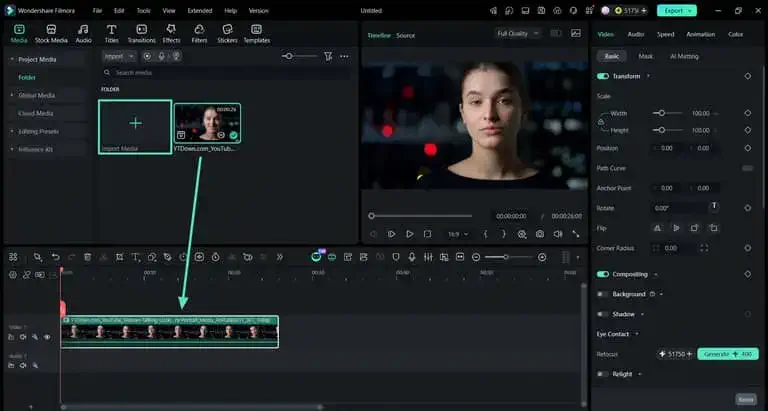Screen dimensions: 768x411
Task: Click the preview volume speaker icon
Action: (558, 234)
